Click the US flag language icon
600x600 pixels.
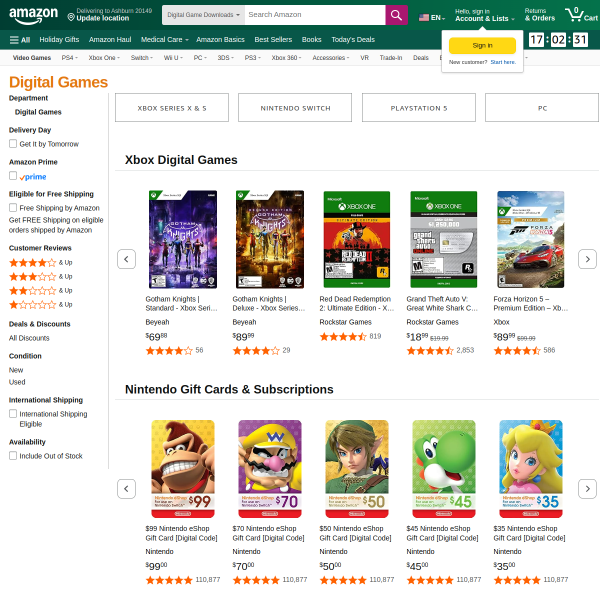click(x=424, y=18)
